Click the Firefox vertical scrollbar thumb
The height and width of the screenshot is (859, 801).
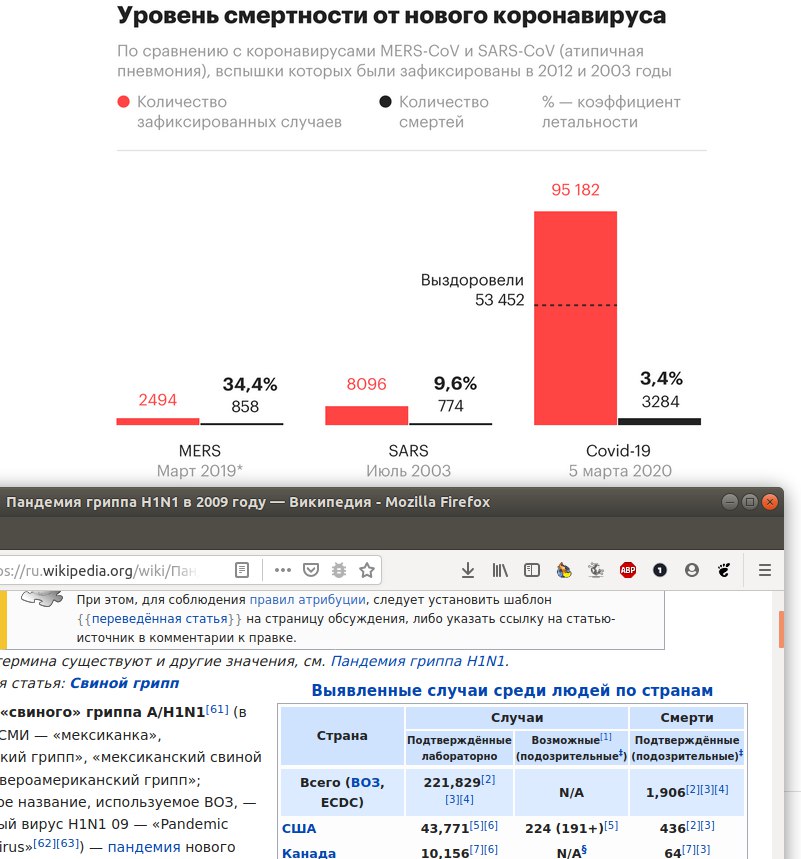coord(781,630)
